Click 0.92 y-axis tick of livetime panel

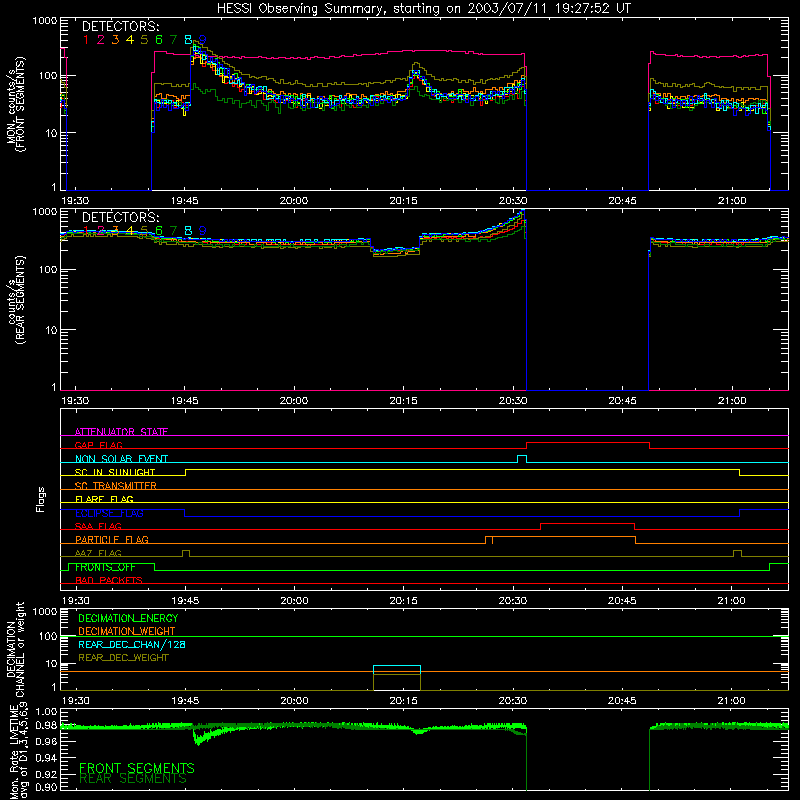(46, 774)
